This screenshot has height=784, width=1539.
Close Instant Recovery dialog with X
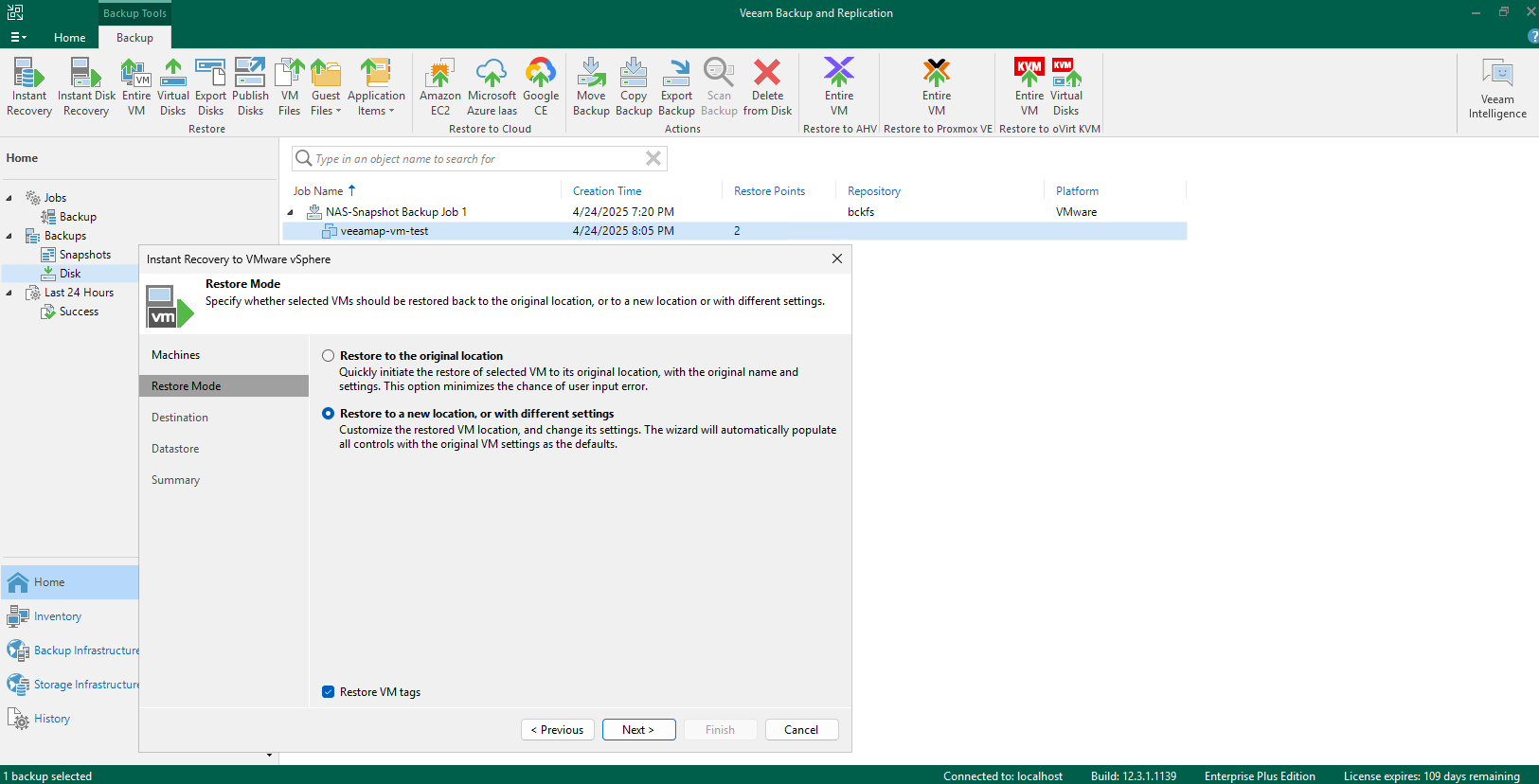pyautogui.click(x=836, y=258)
